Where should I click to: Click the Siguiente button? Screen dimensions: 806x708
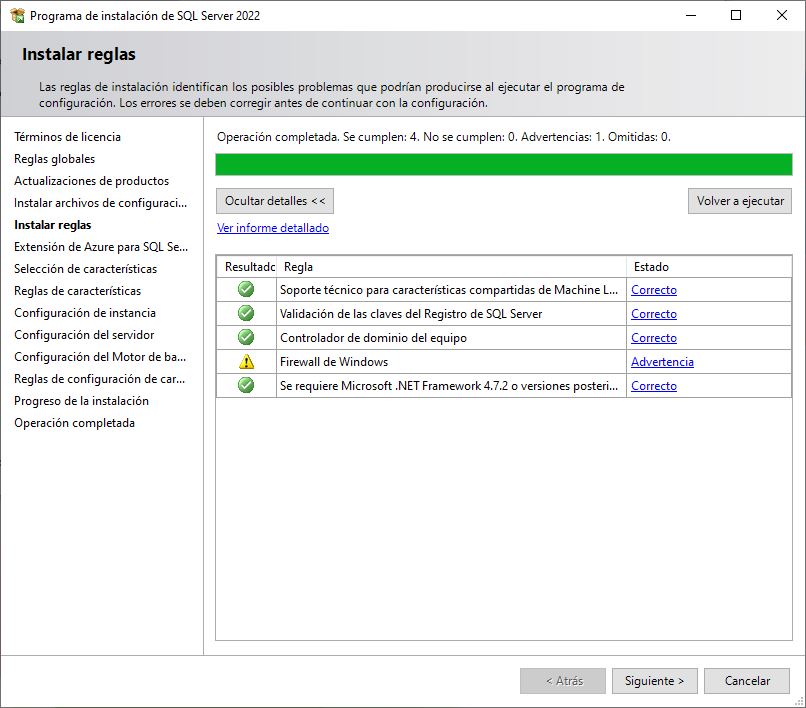654,680
